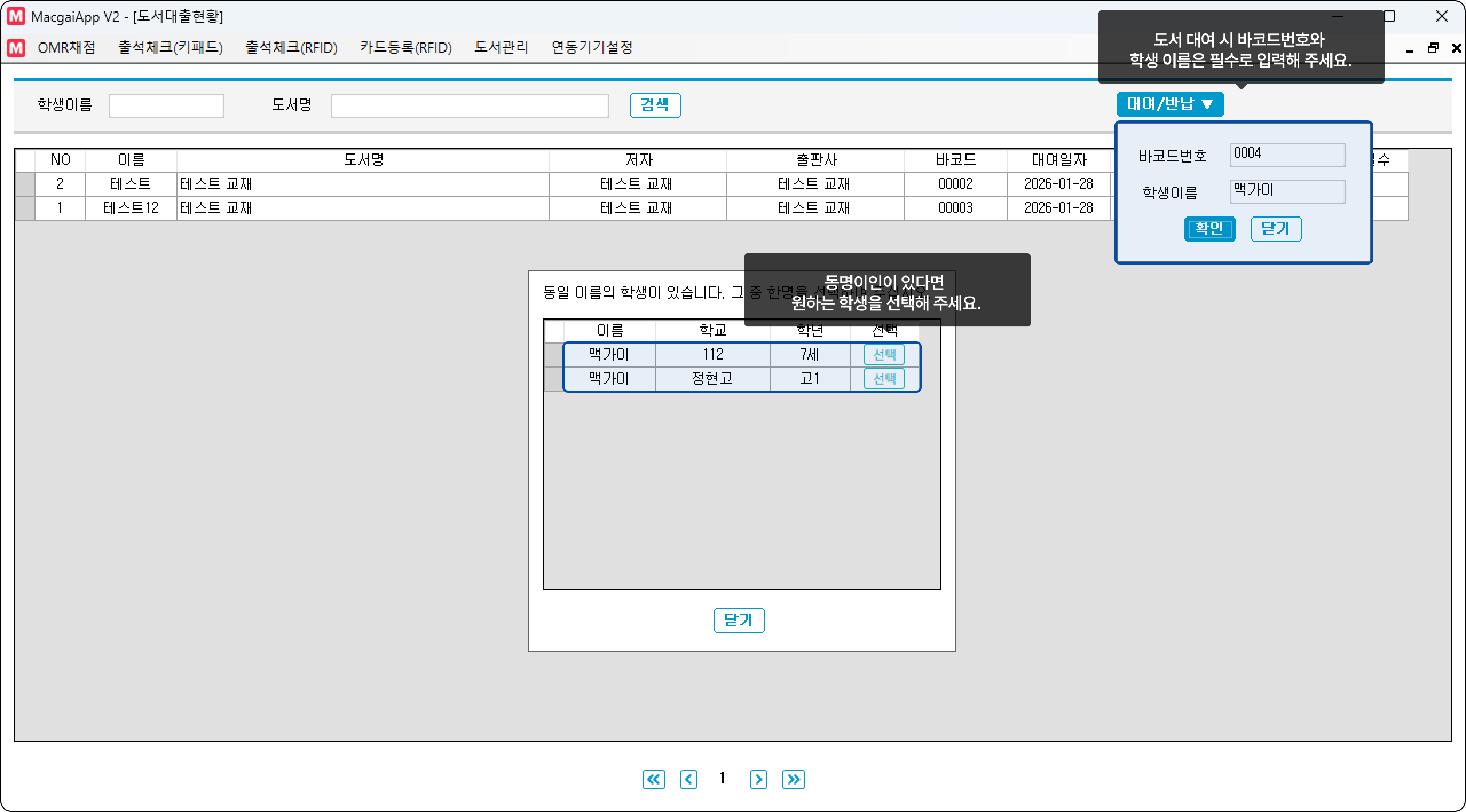Image resolution: width=1466 pixels, height=812 pixels.
Task: Click the MacgaiApp logo in title bar
Action: 16,17
